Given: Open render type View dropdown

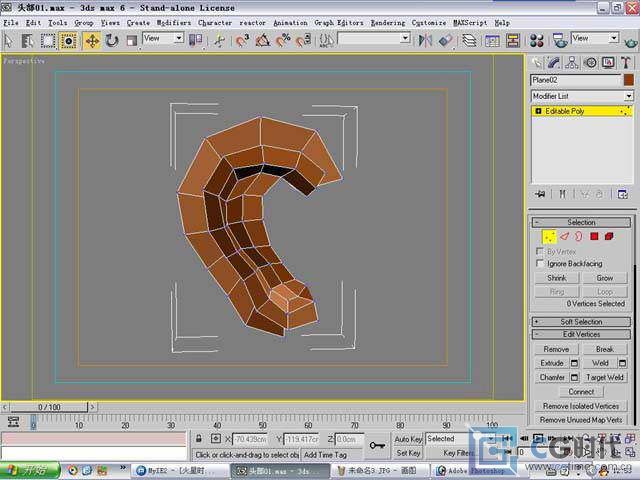Looking at the screenshot, I should [595, 39].
